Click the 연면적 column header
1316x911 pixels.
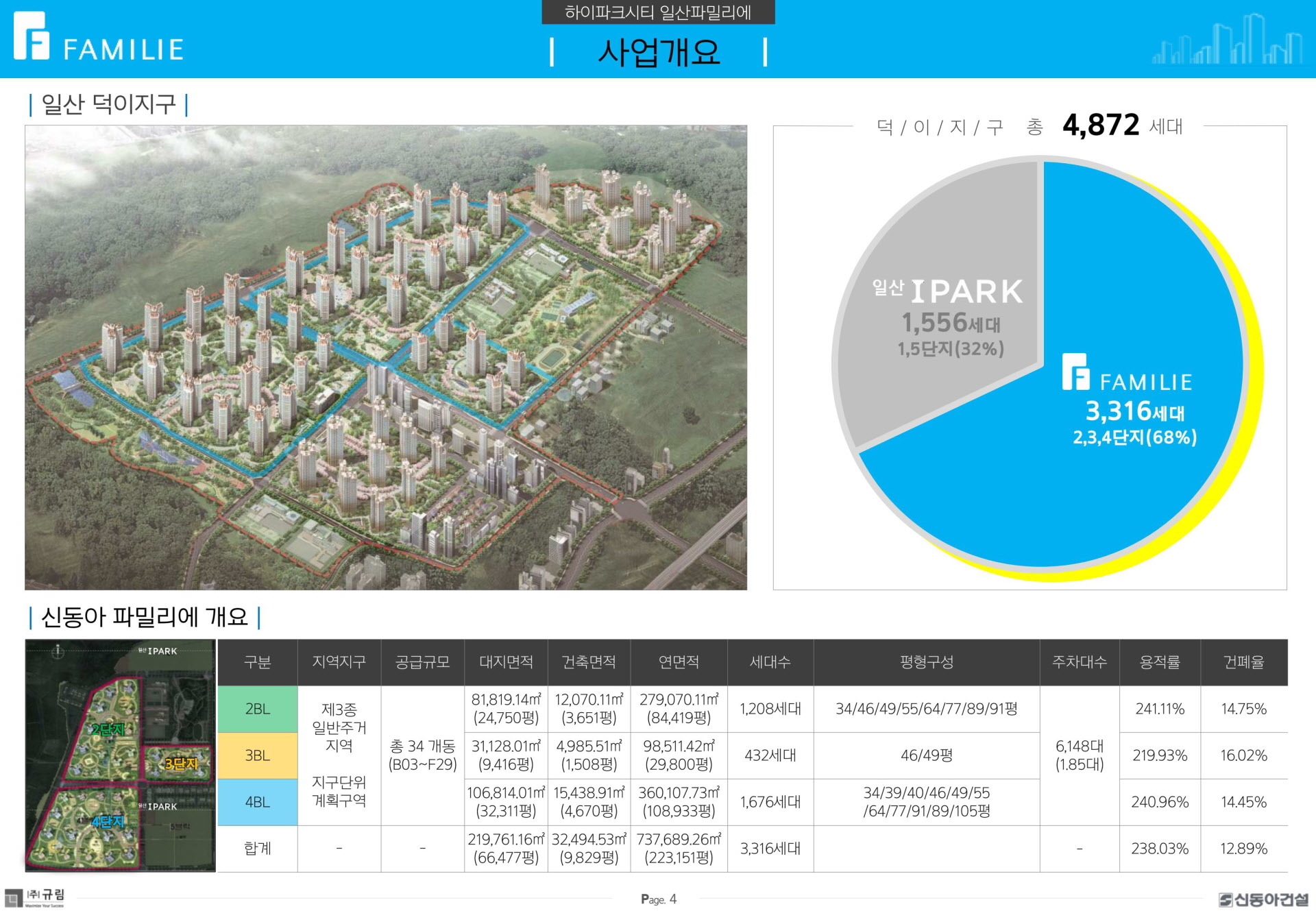(x=679, y=662)
